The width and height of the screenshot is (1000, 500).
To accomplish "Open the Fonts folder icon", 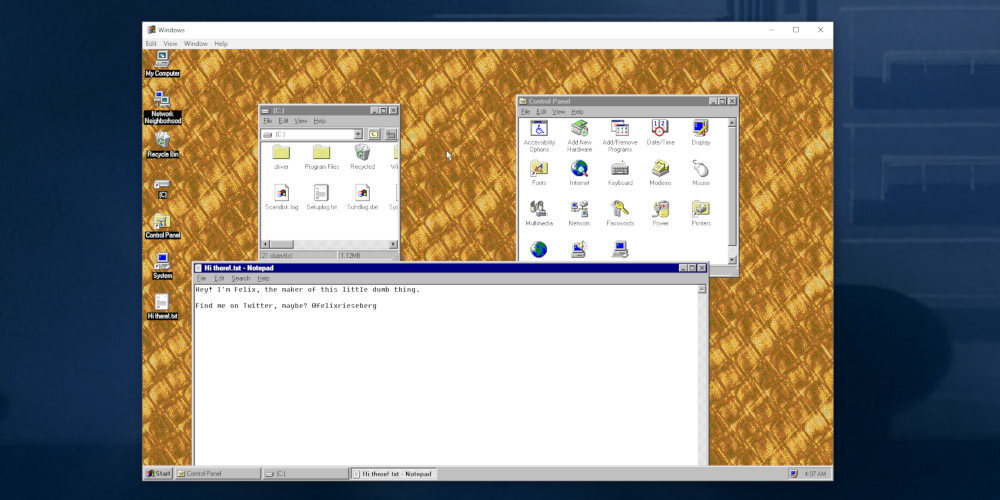I will point(539,173).
